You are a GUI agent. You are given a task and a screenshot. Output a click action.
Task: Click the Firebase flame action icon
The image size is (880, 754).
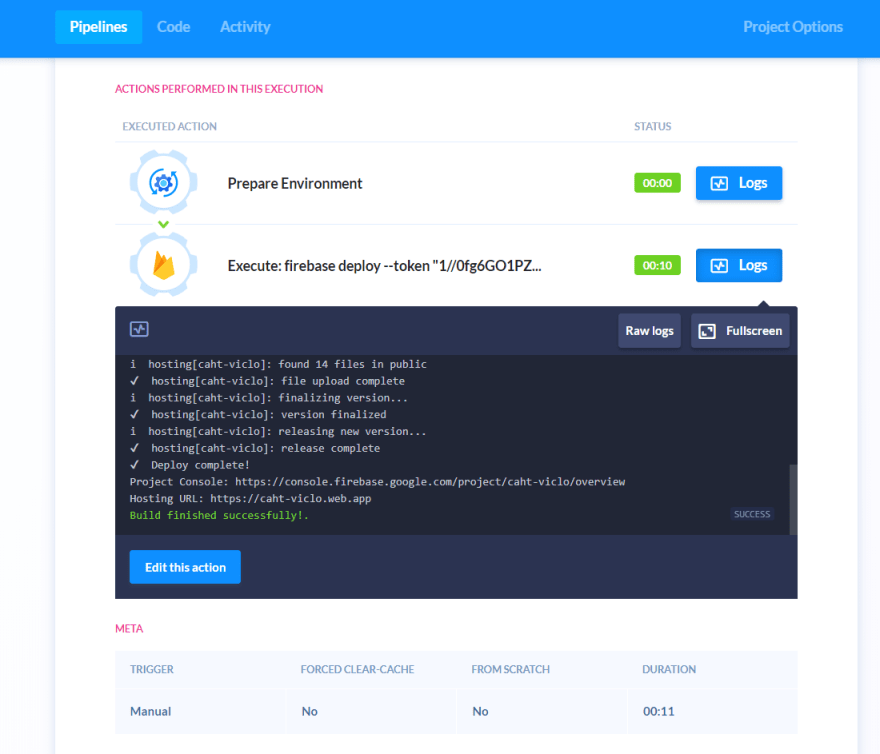coord(163,265)
